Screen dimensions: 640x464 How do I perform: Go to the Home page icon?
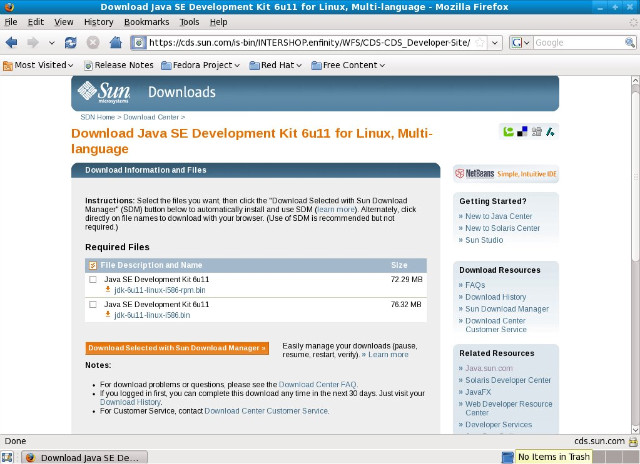116,42
